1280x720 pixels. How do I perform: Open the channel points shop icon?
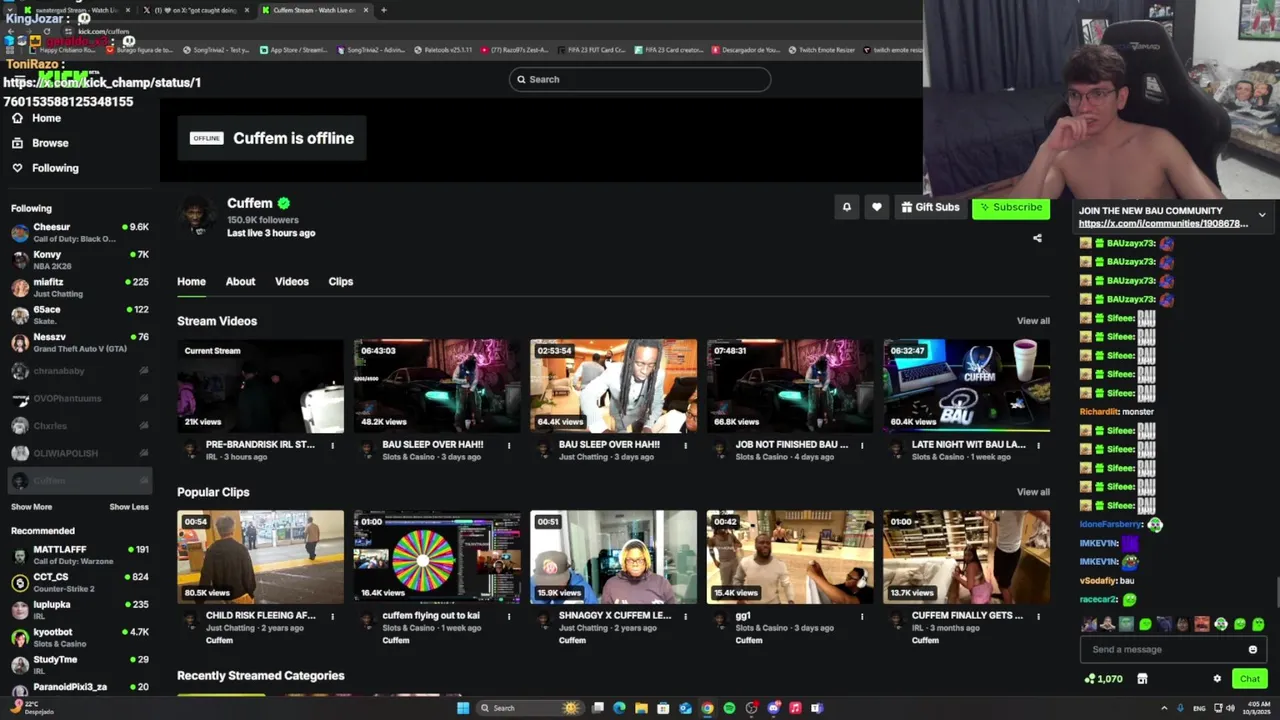tap(1142, 678)
